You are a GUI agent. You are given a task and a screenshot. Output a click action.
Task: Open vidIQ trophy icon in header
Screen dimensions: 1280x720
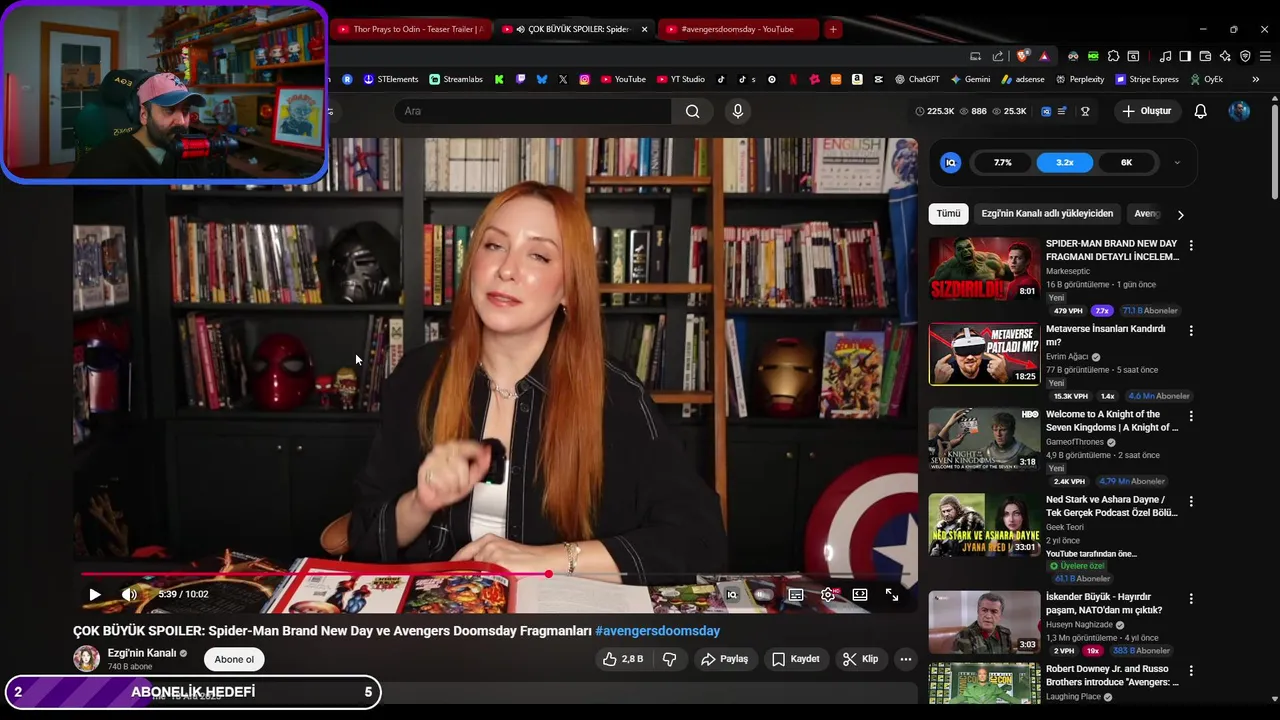(x=1085, y=111)
